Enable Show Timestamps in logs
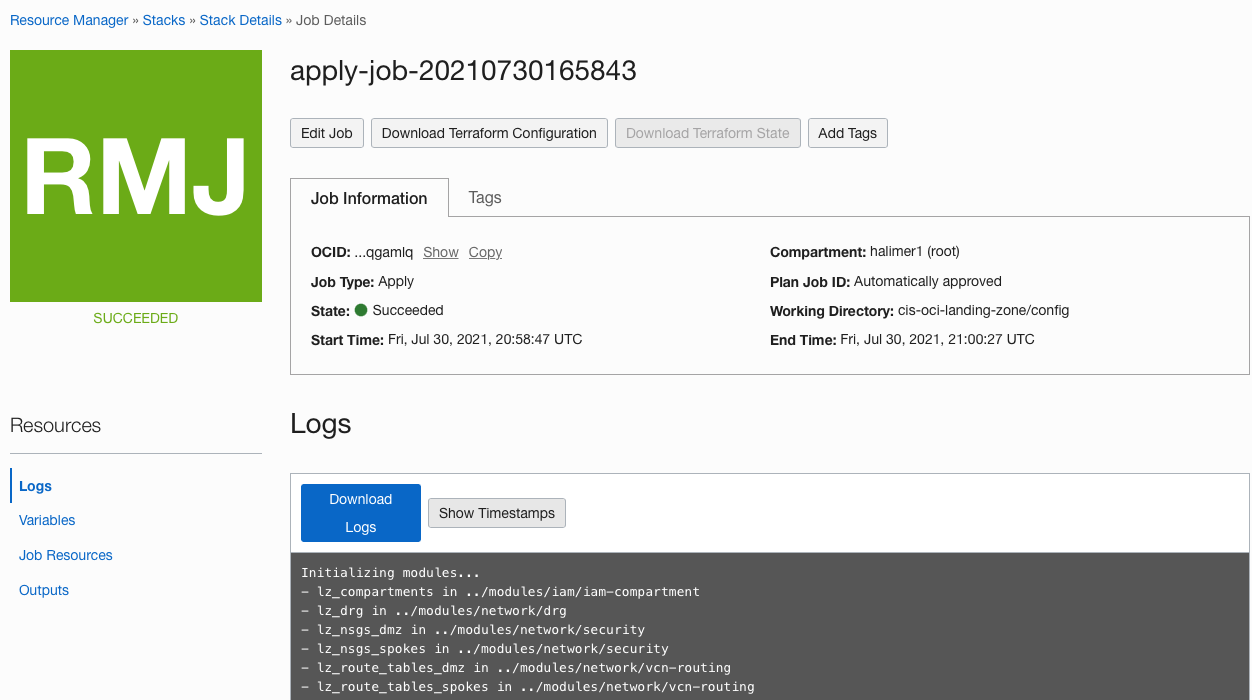 click(496, 512)
